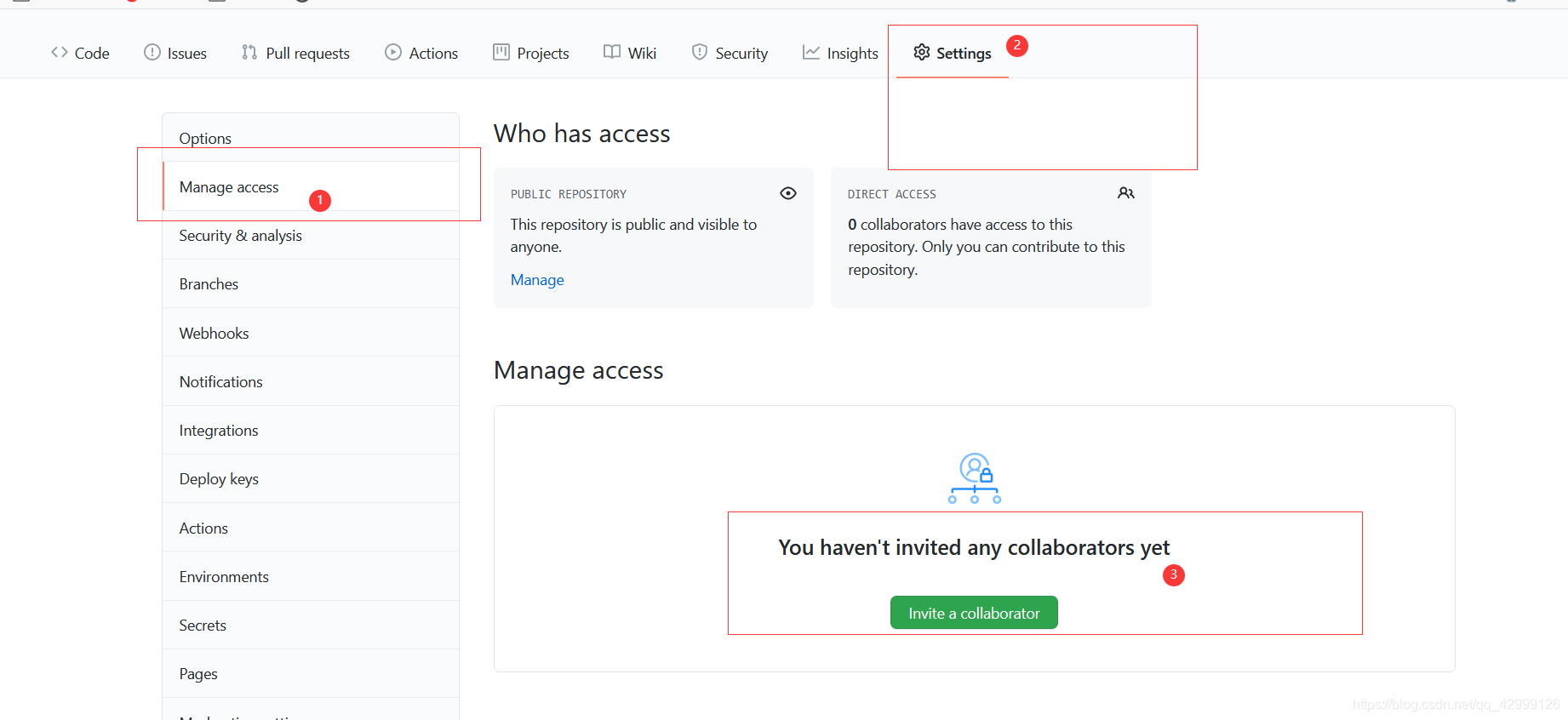Click the Wiki book icon
Image resolution: width=1568 pixels, height=720 pixels.
[612, 53]
